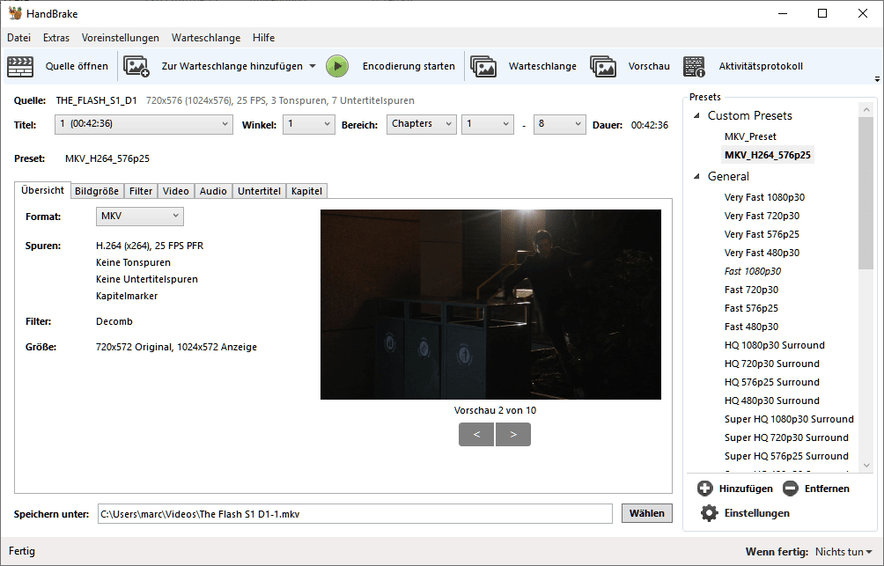Image resolution: width=884 pixels, height=566 pixels.
Task: Click the Einstellungen gear icon
Action: 709,513
